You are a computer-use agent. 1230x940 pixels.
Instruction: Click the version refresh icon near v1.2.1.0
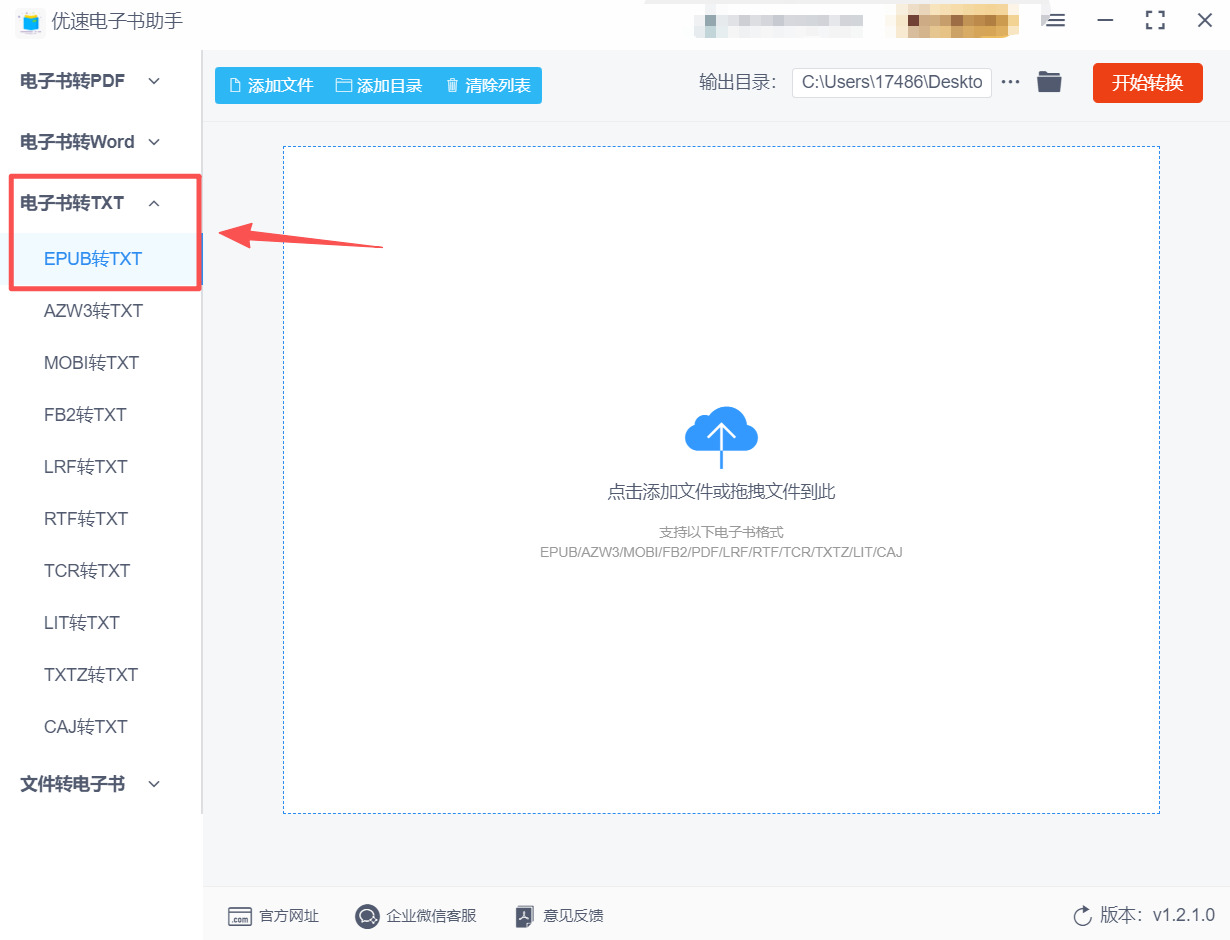(1081, 915)
